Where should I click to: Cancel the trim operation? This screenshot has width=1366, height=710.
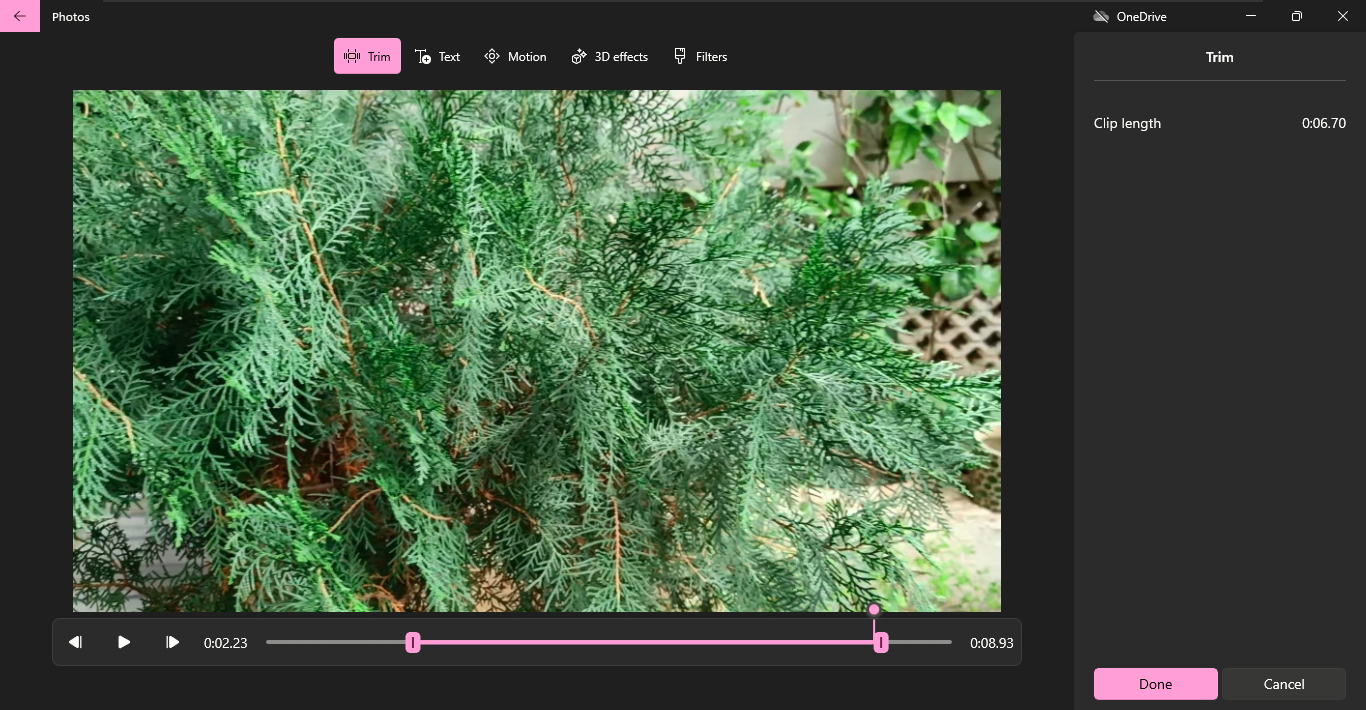[1283, 684]
